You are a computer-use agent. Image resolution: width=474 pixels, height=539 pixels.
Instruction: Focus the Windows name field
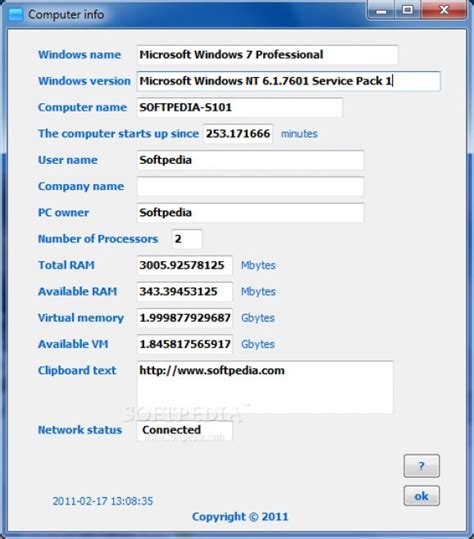tap(267, 55)
